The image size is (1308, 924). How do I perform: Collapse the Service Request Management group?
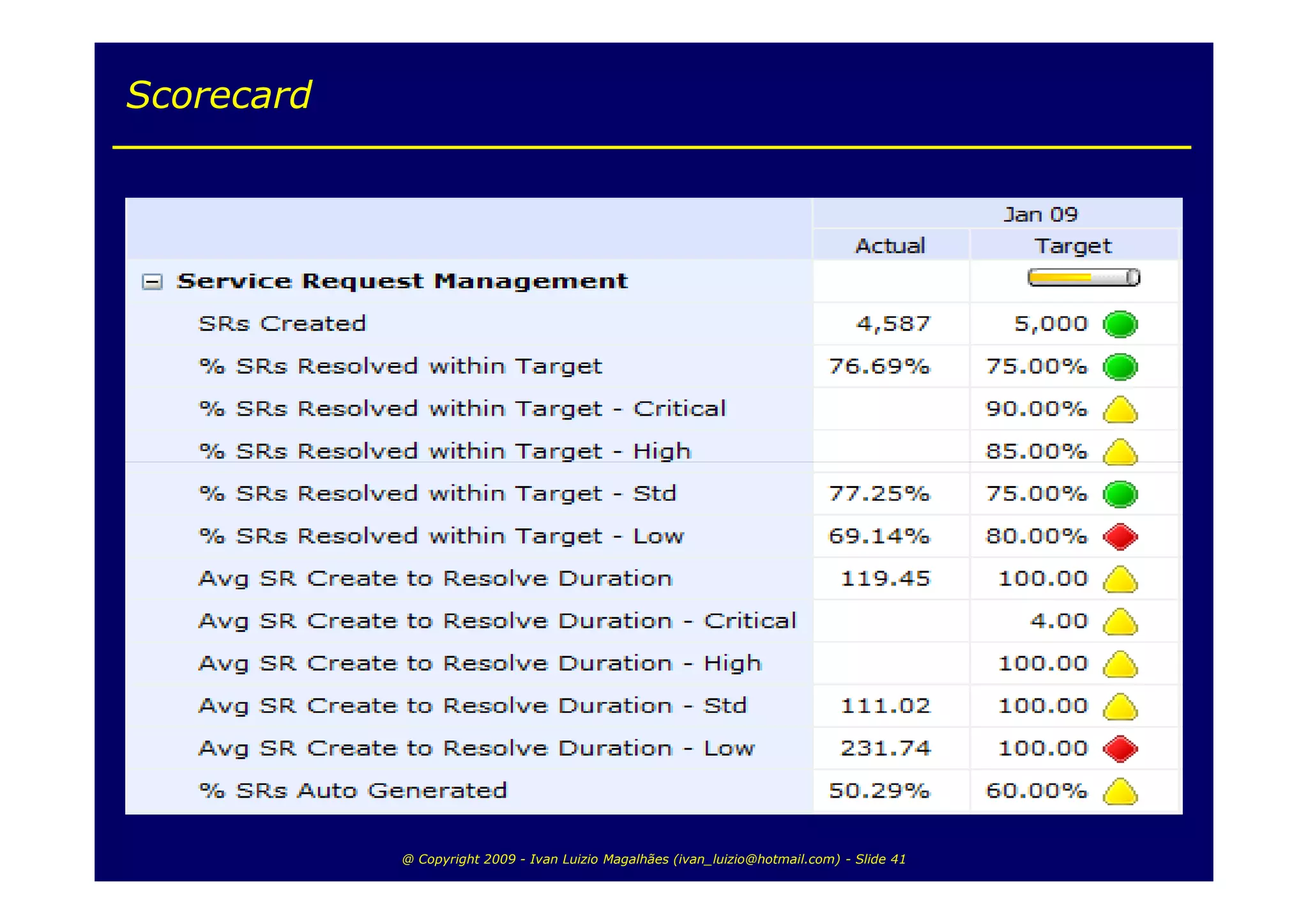click(152, 282)
